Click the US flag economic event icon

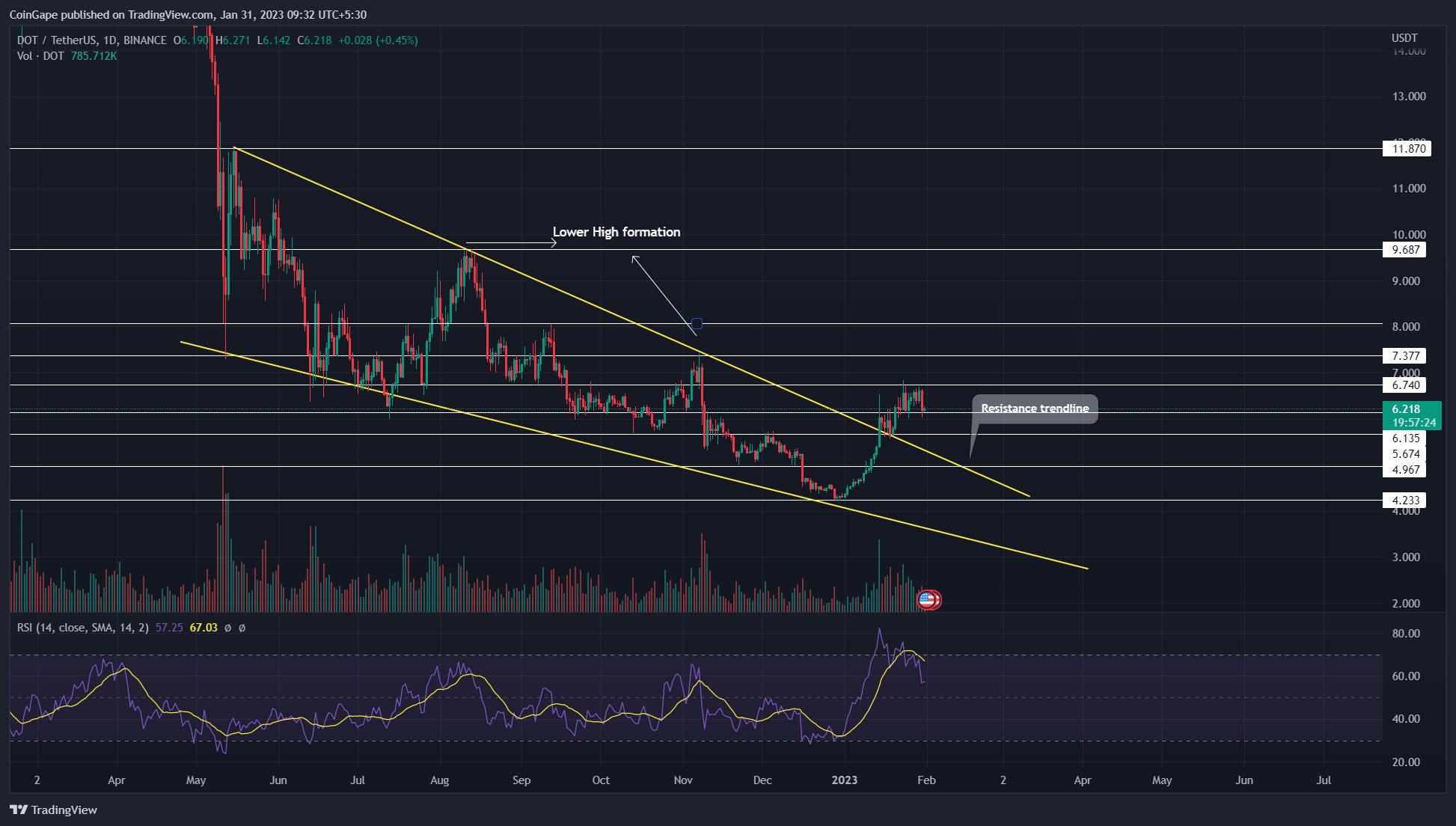tap(928, 599)
